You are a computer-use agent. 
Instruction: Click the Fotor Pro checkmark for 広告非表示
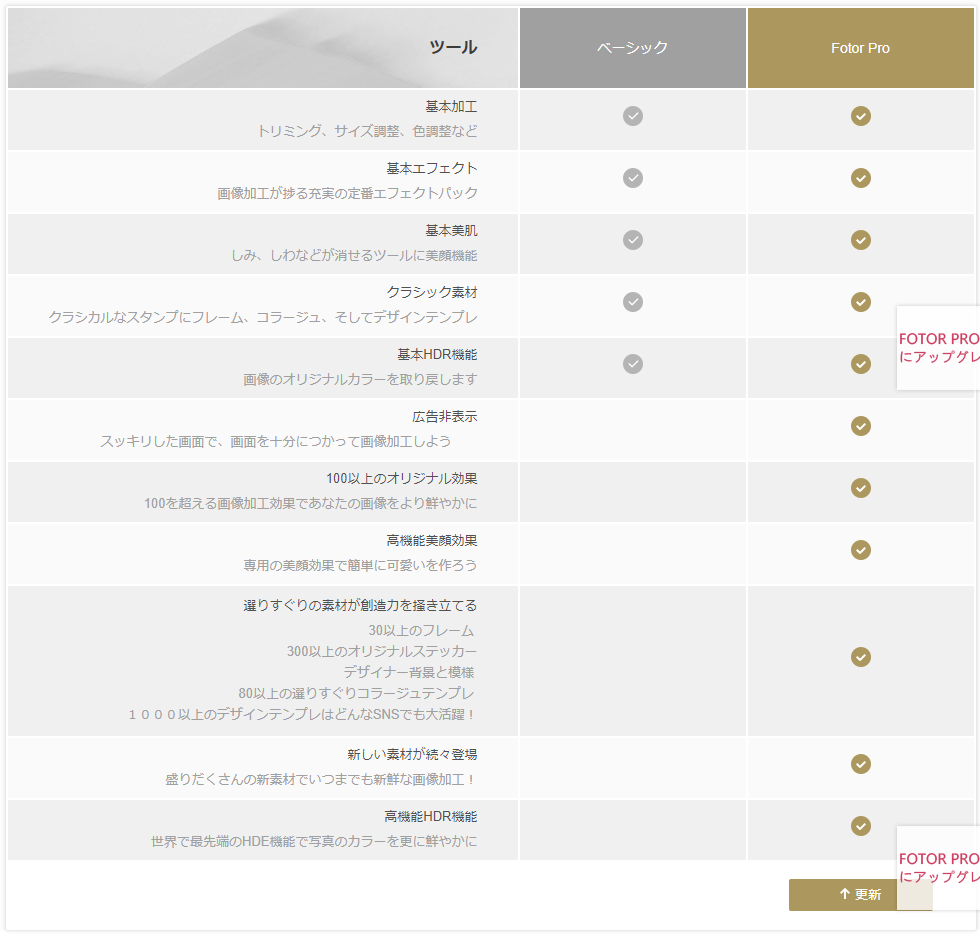point(861,426)
